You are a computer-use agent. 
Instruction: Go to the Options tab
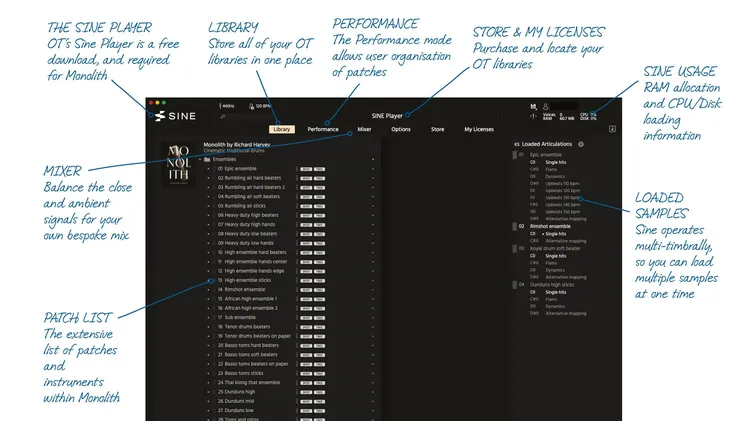pyautogui.click(x=401, y=129)
